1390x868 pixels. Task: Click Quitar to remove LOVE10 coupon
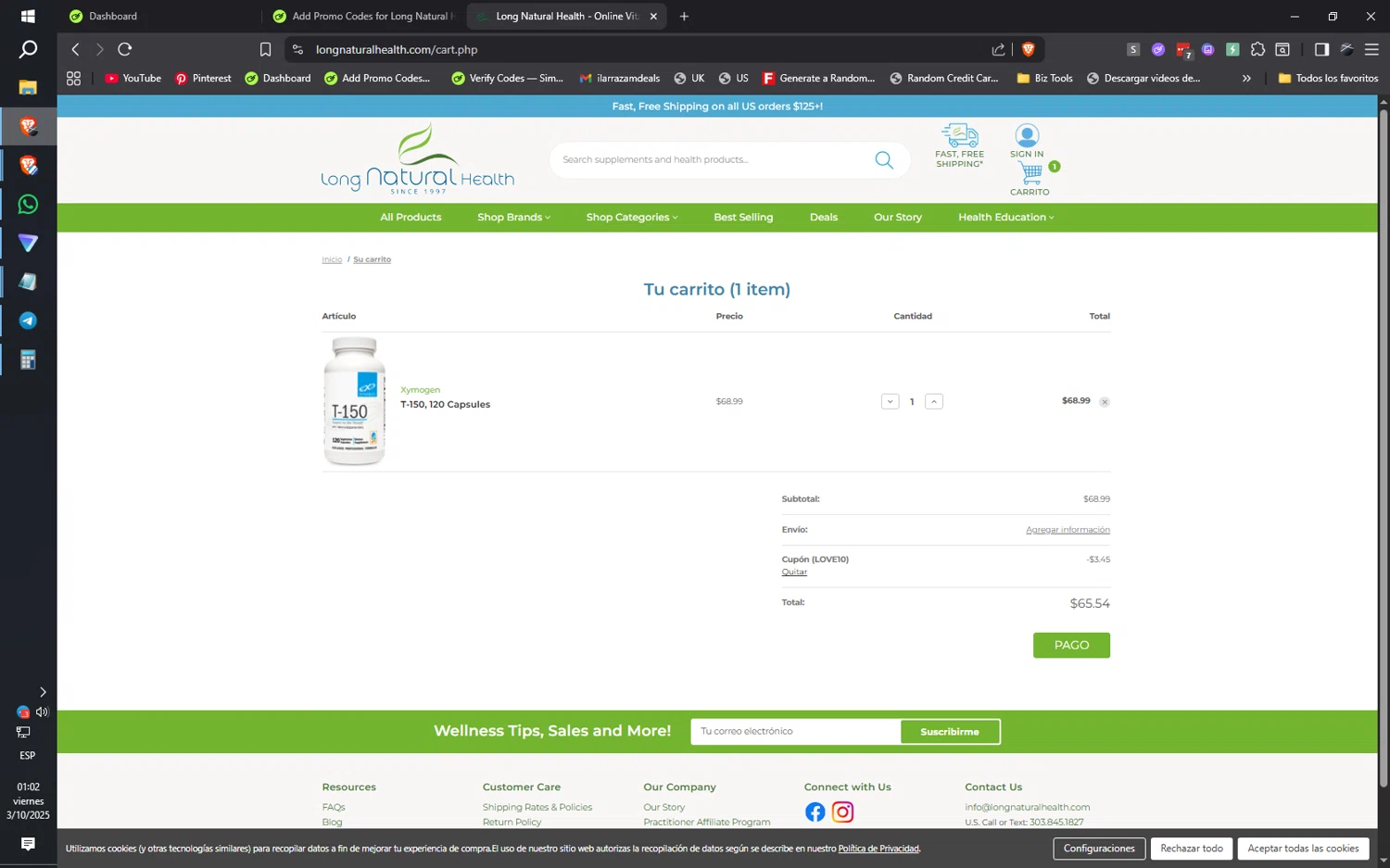[794, 572]
